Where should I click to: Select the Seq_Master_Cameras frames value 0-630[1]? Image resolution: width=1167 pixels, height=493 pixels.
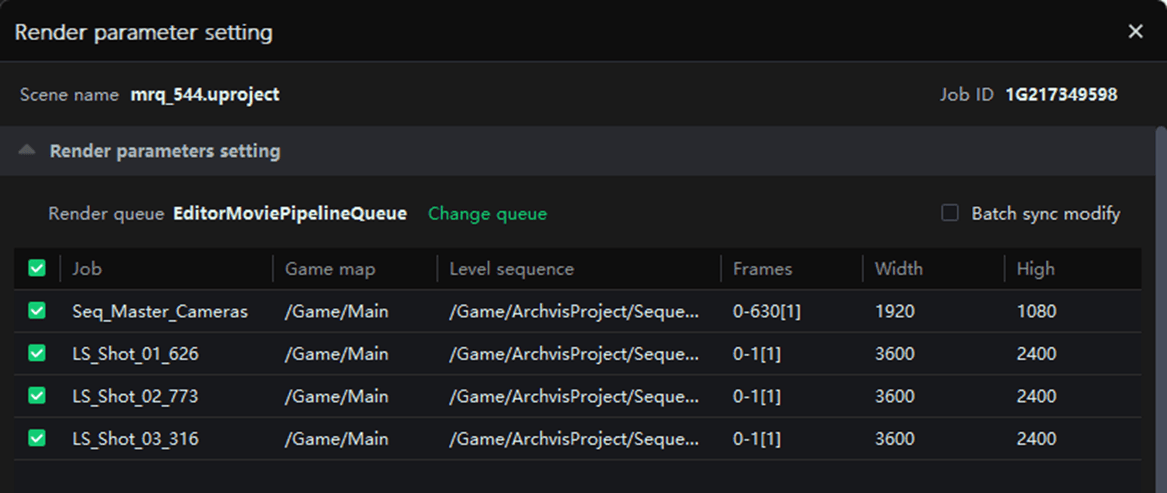coord(766,312)
